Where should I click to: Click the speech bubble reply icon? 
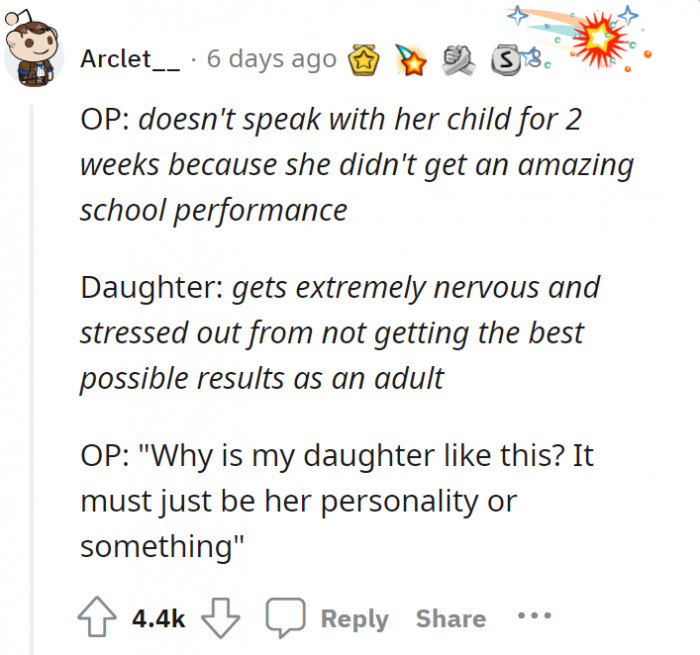coord(283,618)
